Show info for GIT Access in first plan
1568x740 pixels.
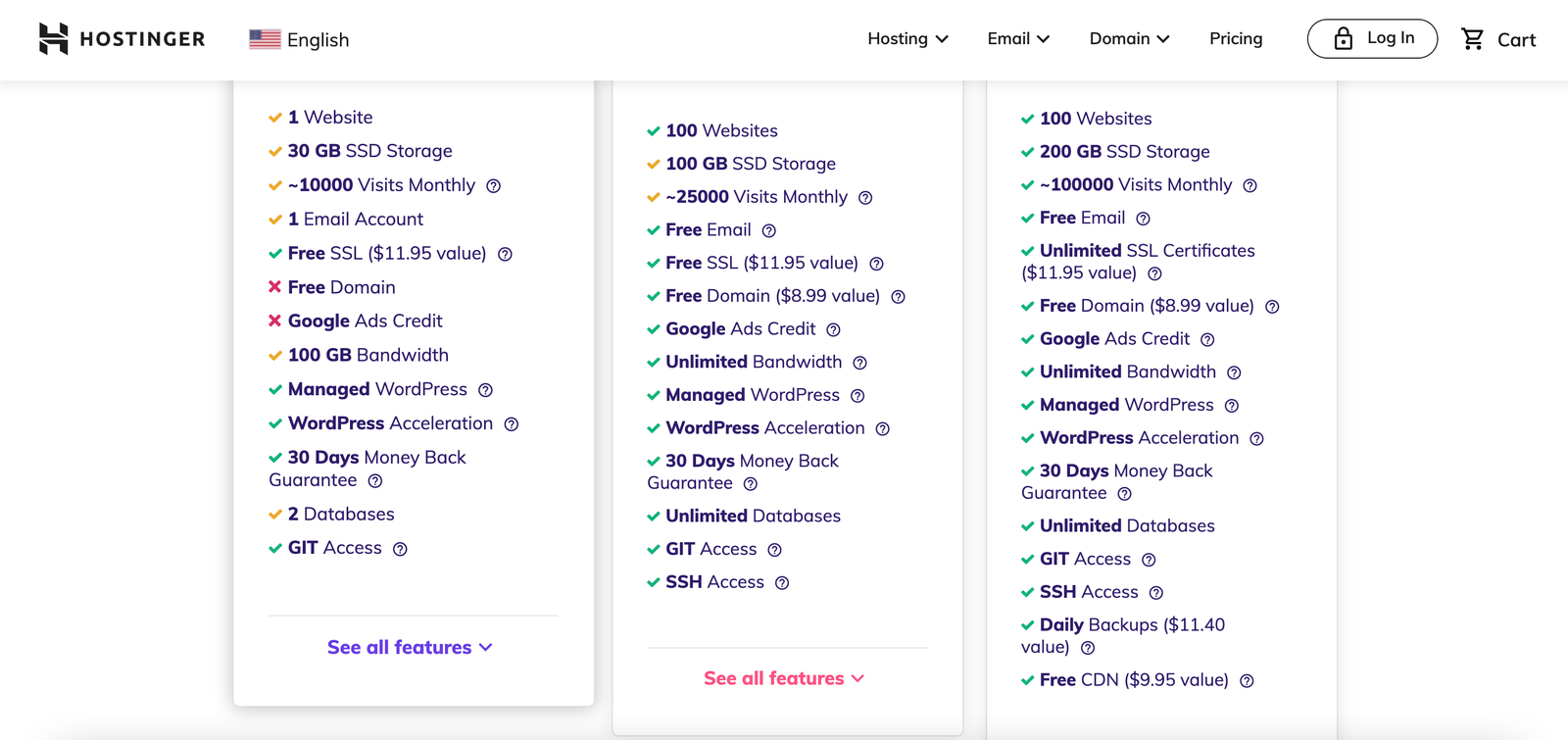tap(400, 549)
